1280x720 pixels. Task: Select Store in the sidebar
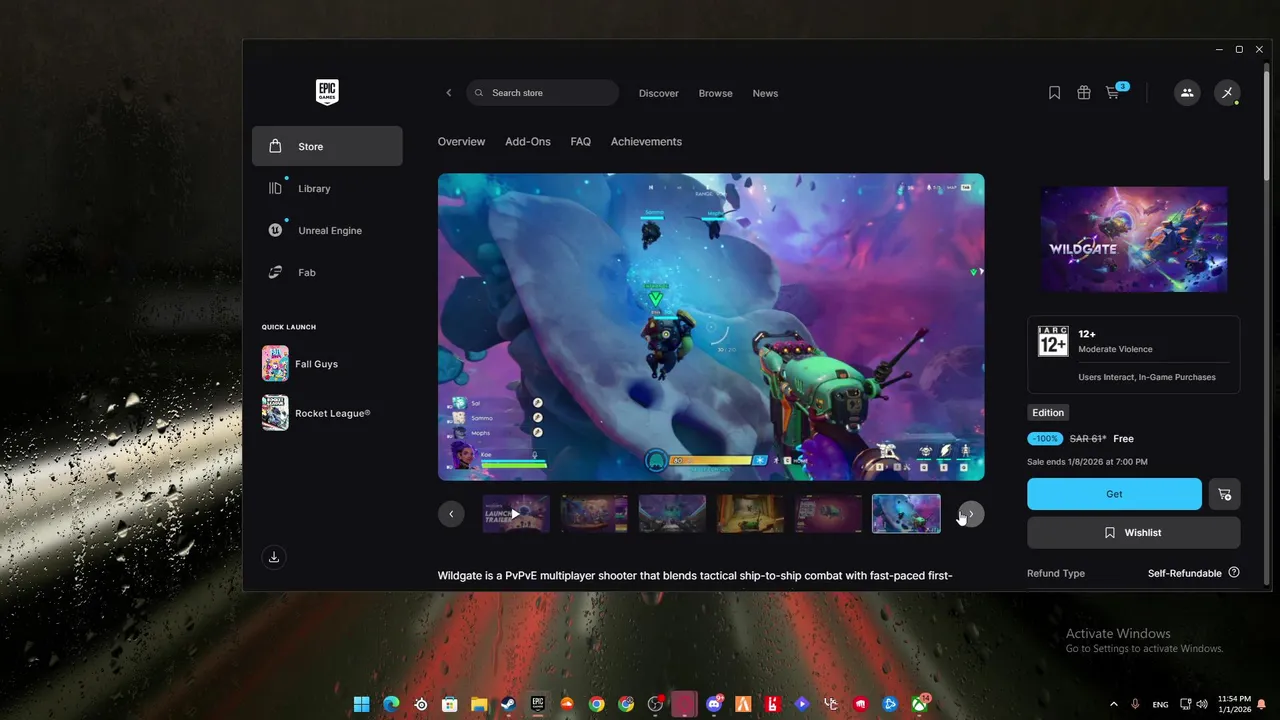point(327,146)
